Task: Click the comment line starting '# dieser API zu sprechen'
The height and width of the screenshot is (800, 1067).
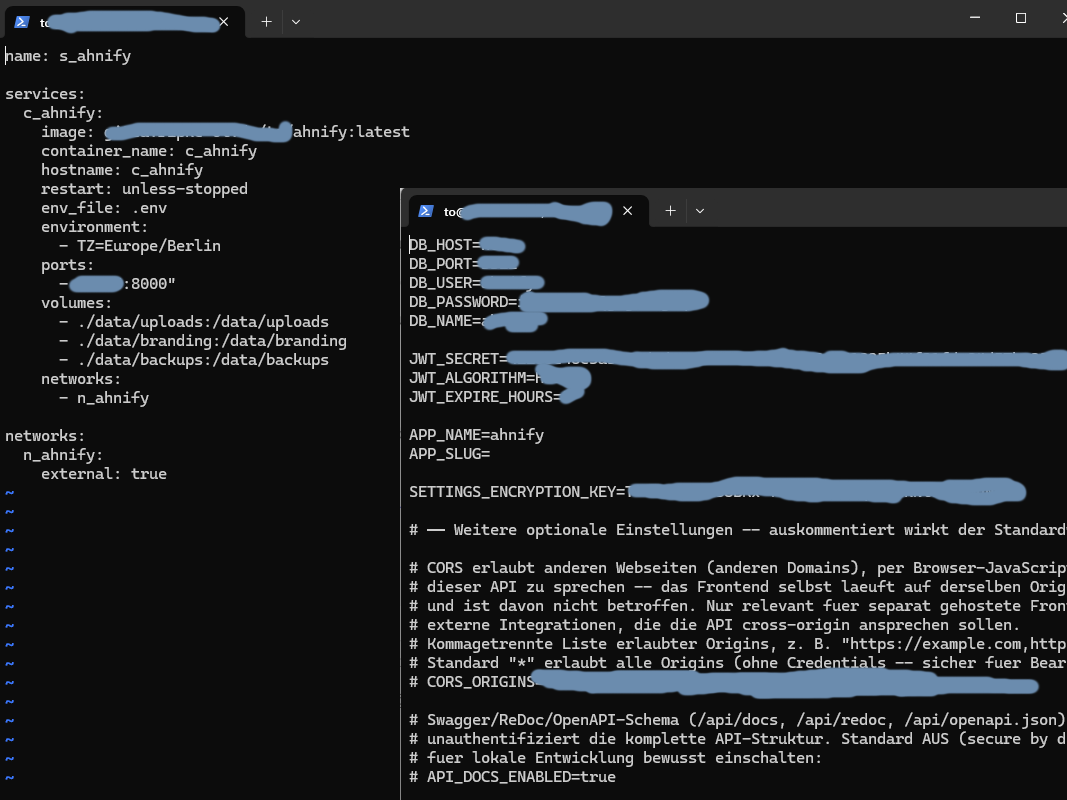Action: pos(738,587)
